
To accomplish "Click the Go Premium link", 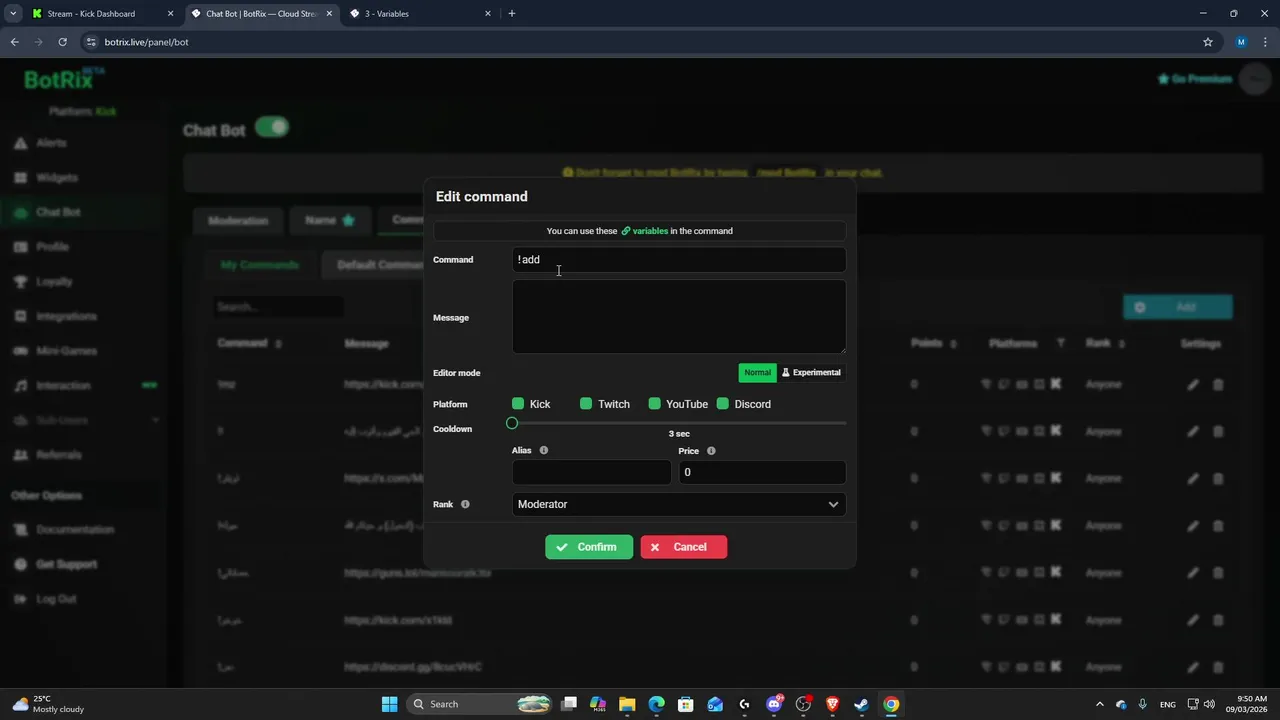I will click(1195, 79).
